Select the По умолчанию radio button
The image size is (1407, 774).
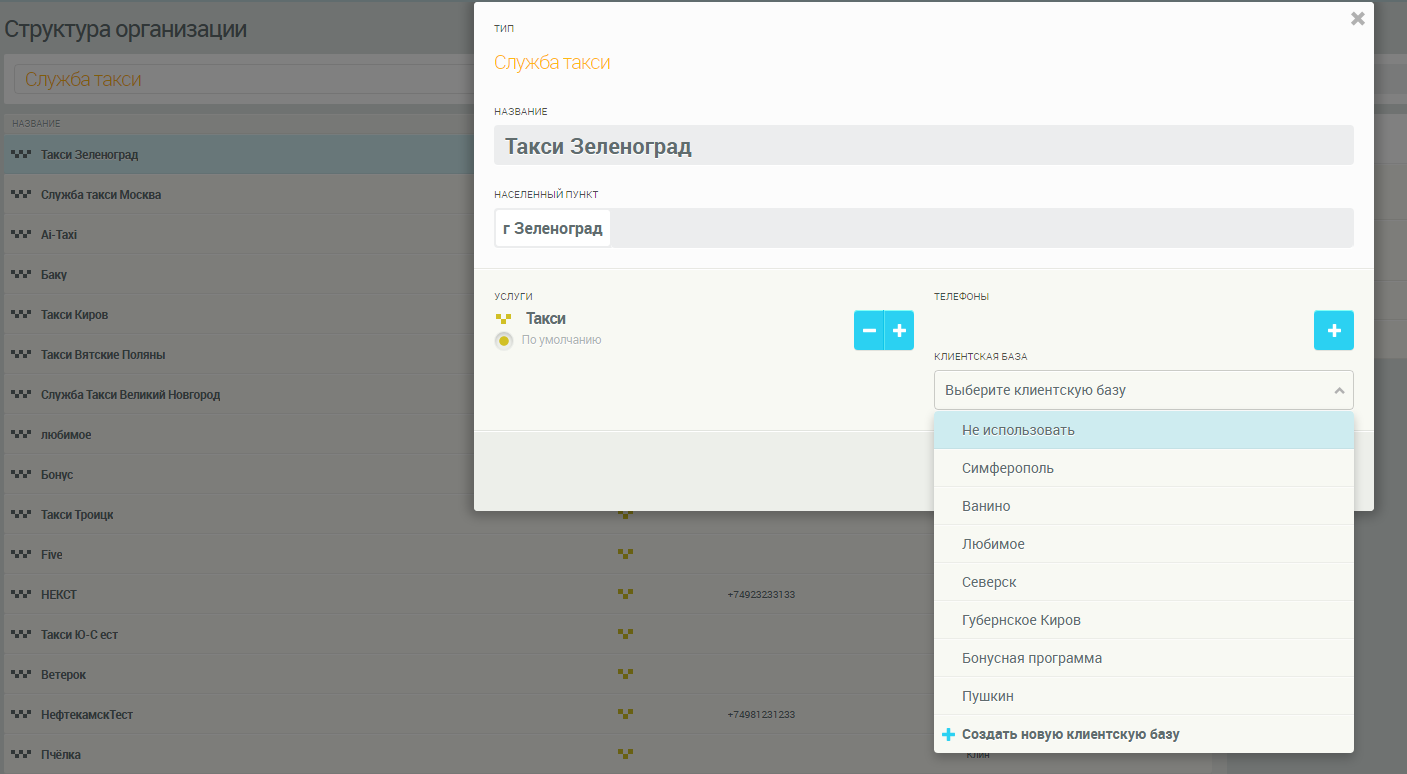tap(505, 341)
